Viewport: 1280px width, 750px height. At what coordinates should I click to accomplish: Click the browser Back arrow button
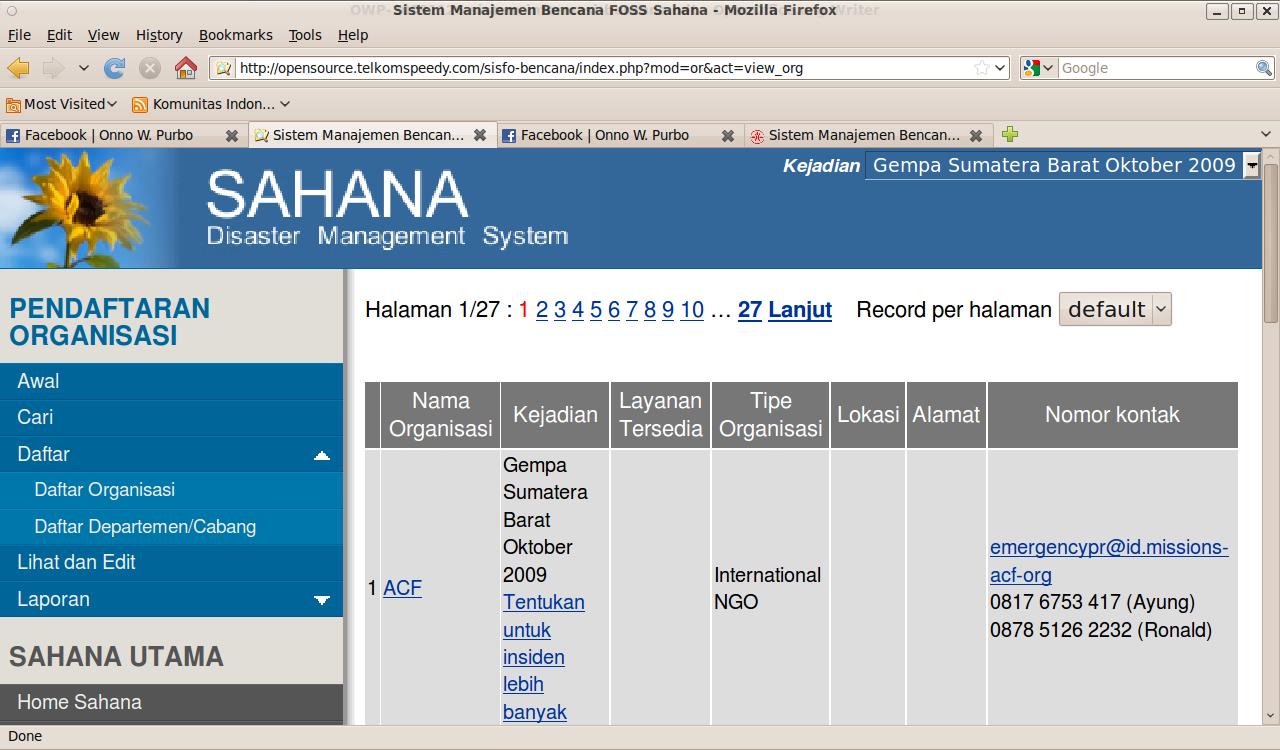click(19, 68)
